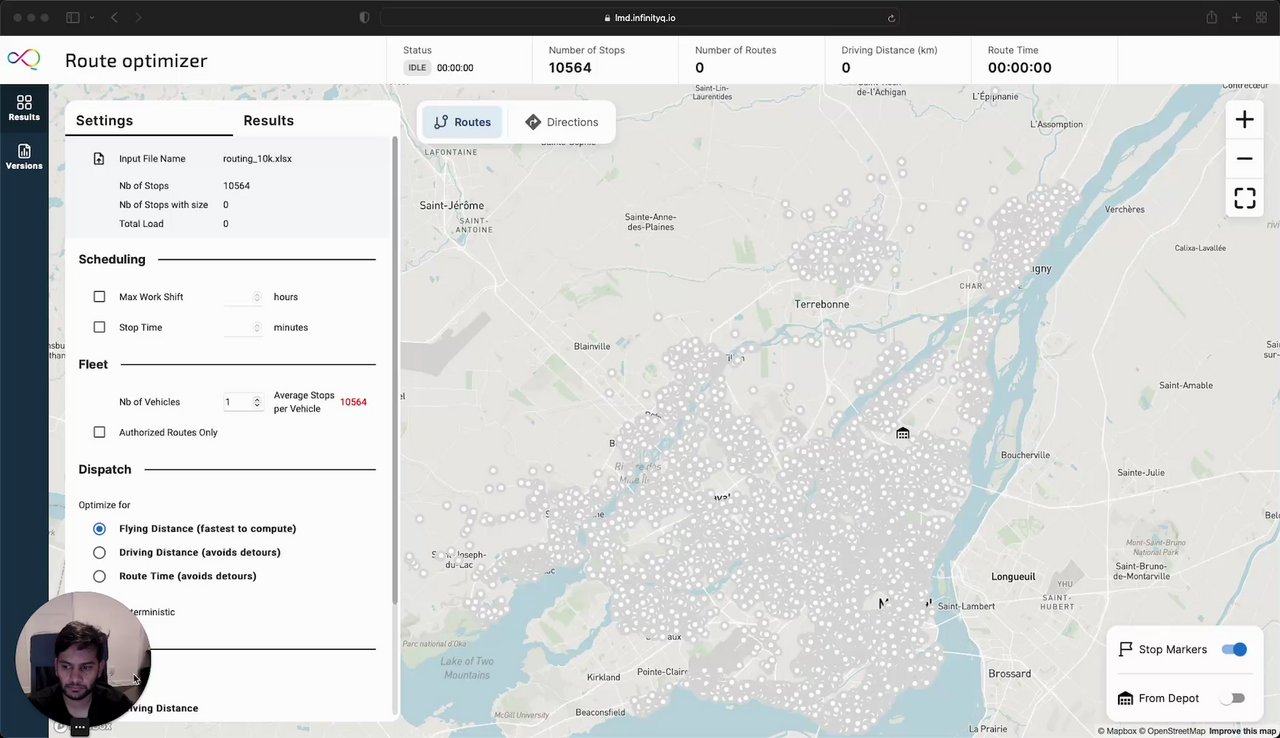Click the settings panel vertical scrollbar
Image resolution: width=1280 pixels, height=738 pixels.
(x=395, y=370)
